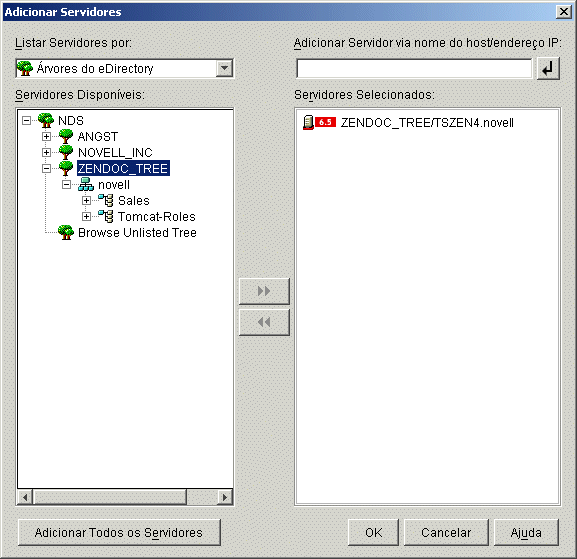Open help with the Ajuda button
577x559 pixels.
(x=526, y=533)
